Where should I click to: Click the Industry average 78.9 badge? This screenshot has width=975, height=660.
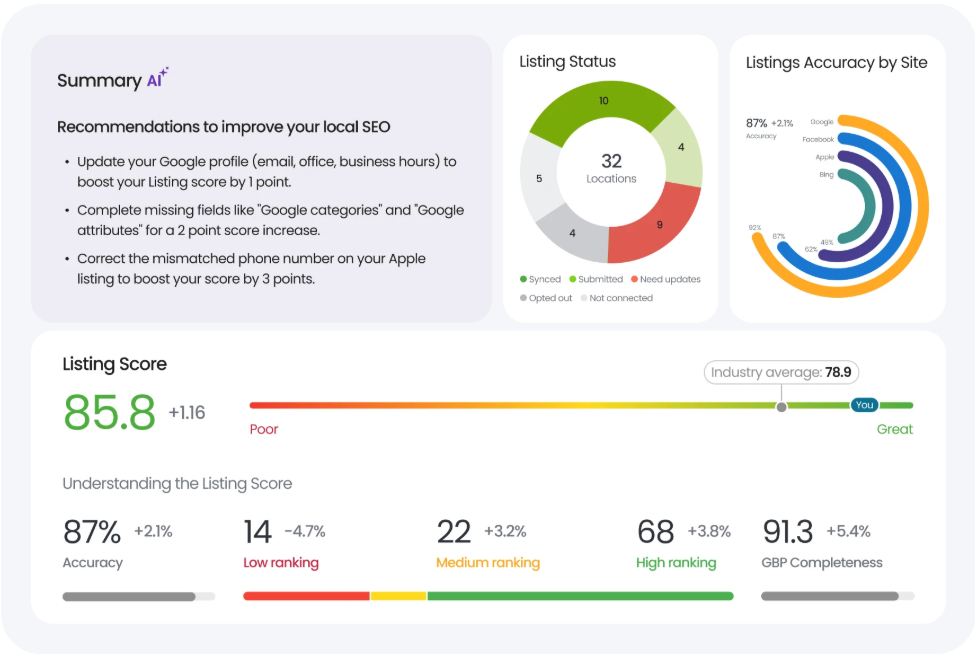[x=782, y=372]
